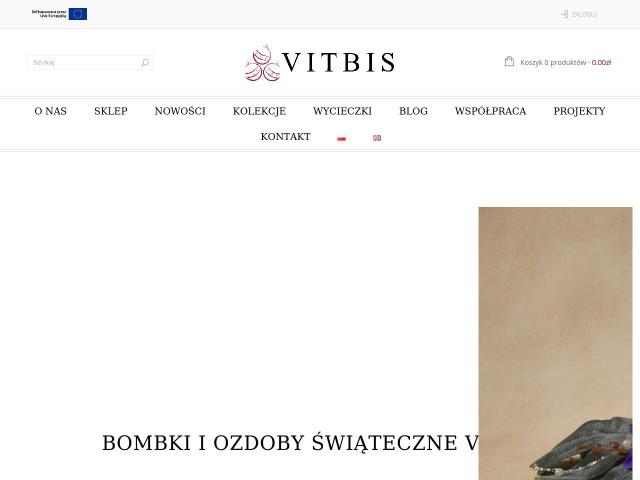Open the Koszyk 0 produktów cart link
Image resolution: width=640 pixels, height=480 pixels.
click(566, 62)
